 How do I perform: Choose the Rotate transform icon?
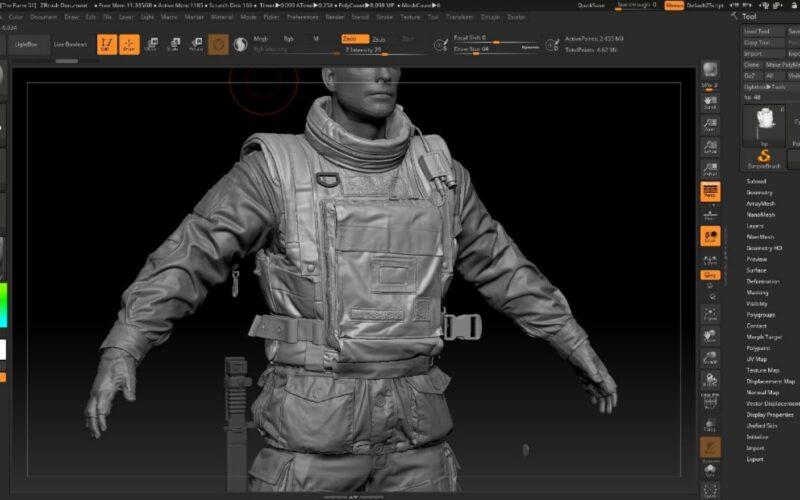[195, 44]
